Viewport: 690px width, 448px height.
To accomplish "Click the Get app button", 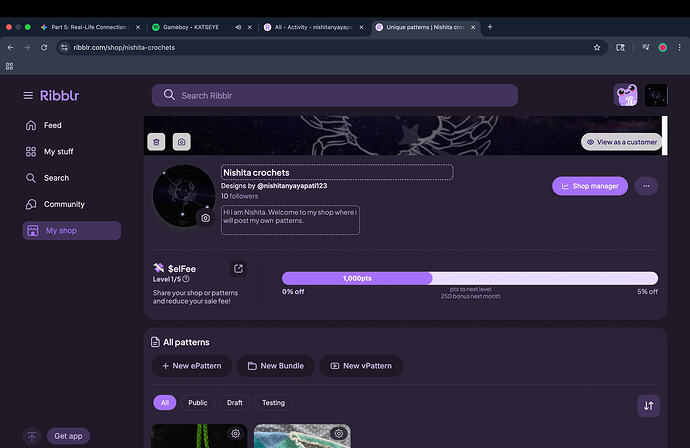I will point(68,436).
